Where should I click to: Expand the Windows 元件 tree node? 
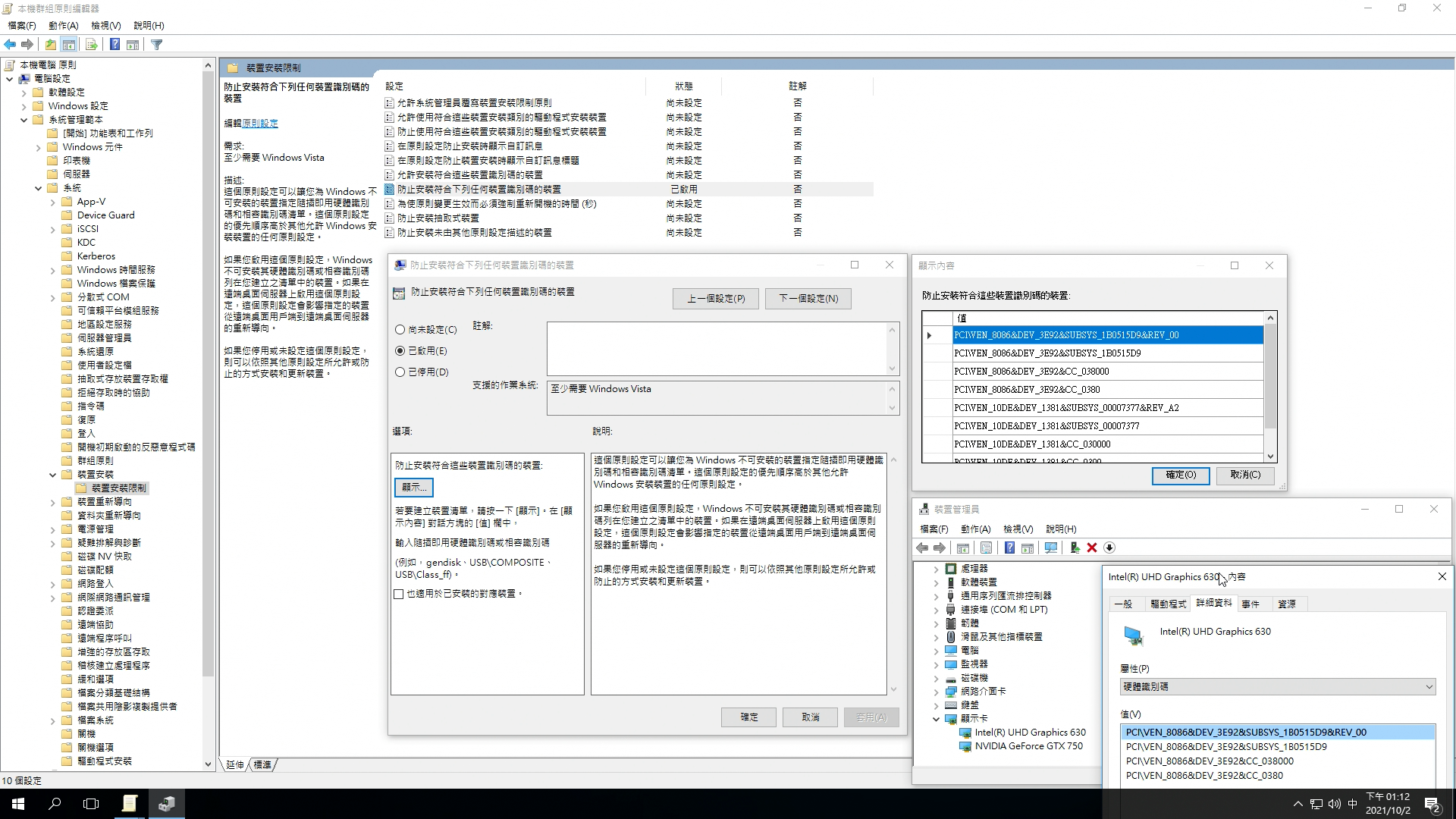39,148
